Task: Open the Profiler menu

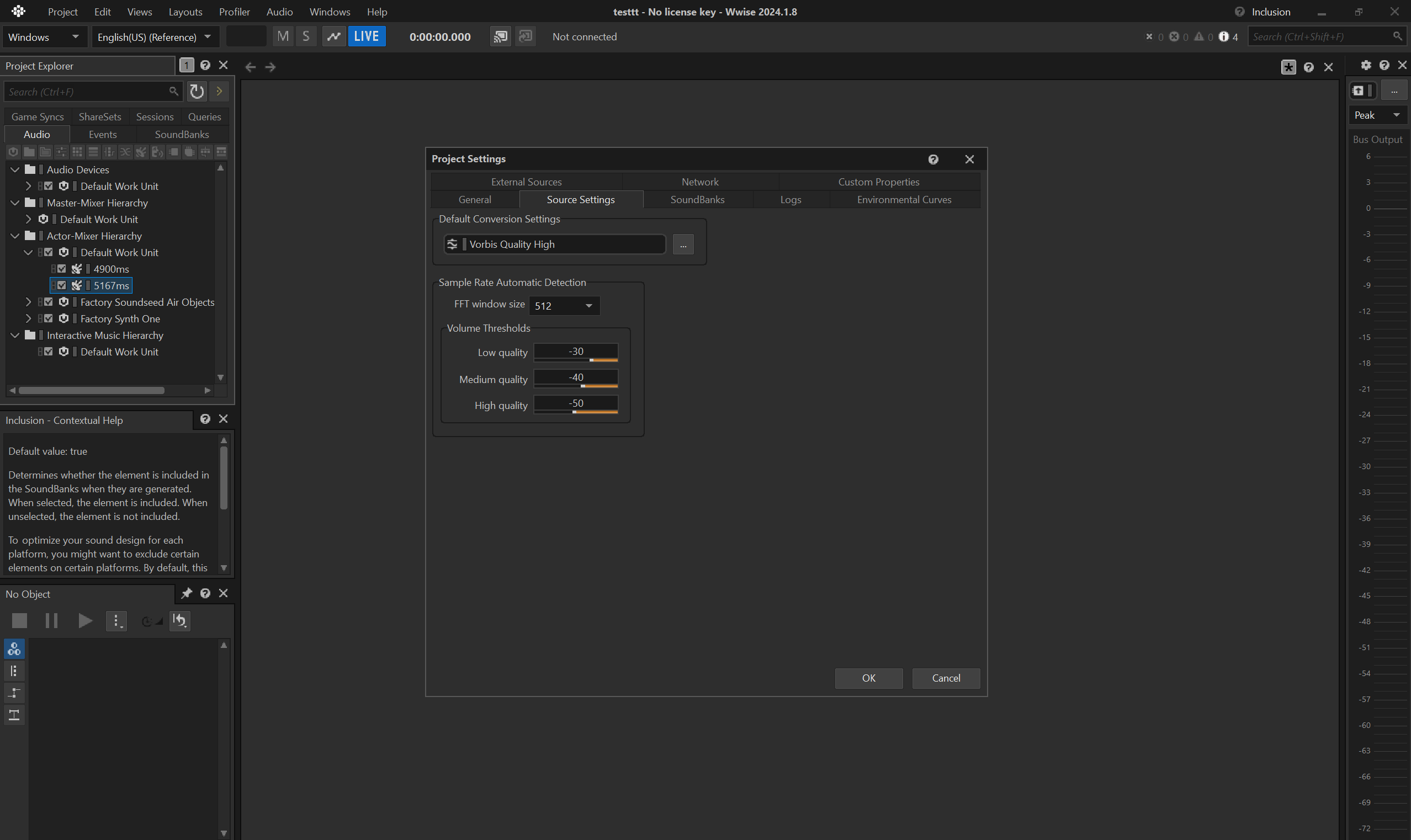Action: pyautogui.click(x=234, y=12)
